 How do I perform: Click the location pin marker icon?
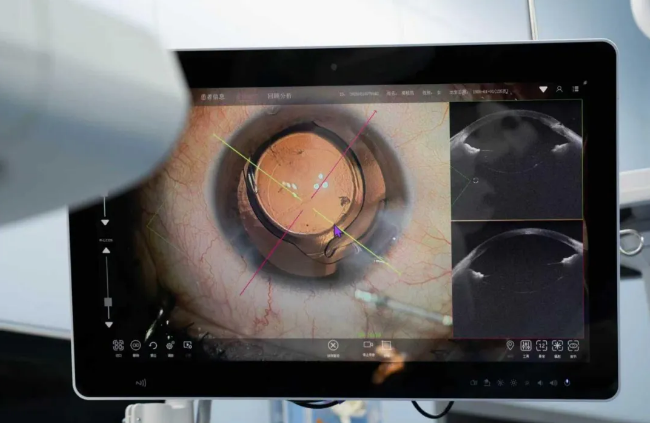(x=510, y=345)
